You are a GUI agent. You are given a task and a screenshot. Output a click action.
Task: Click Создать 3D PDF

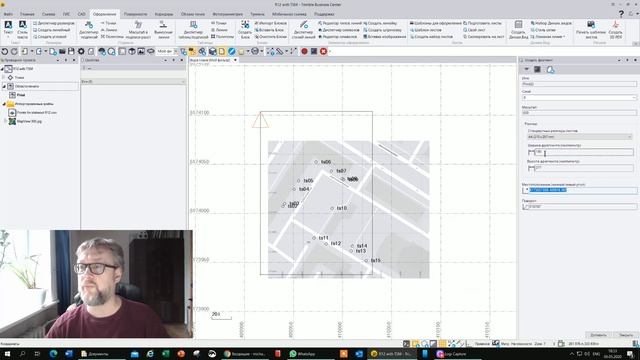coord(615,30)
